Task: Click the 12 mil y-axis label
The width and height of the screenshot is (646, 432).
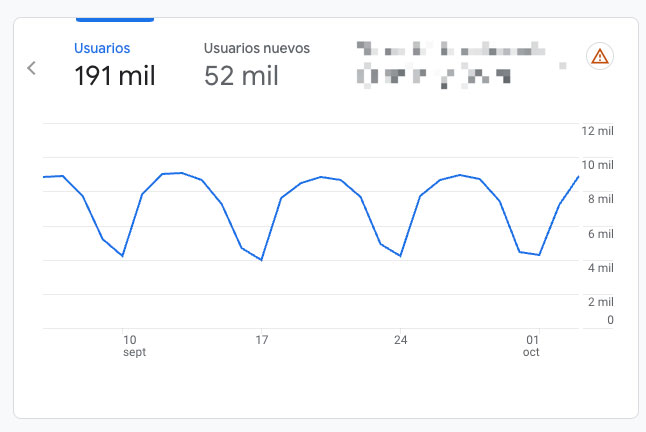Action: (x=596, y=131)
